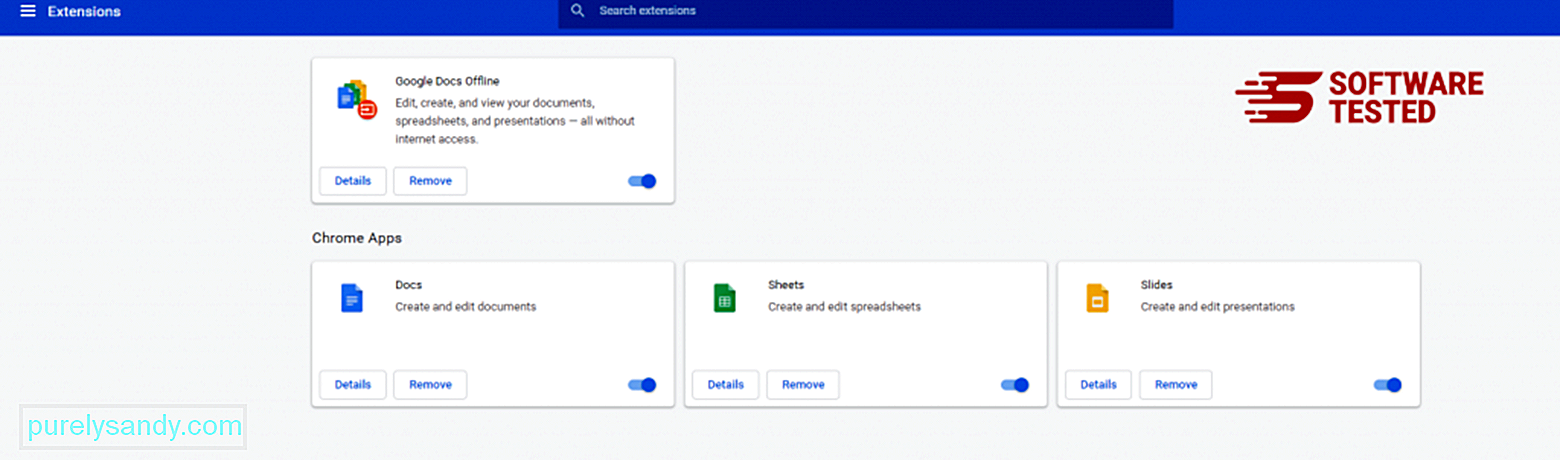Open Details for the Slides app
This screenshot has height=460, width=1560.
point(1098,385)
